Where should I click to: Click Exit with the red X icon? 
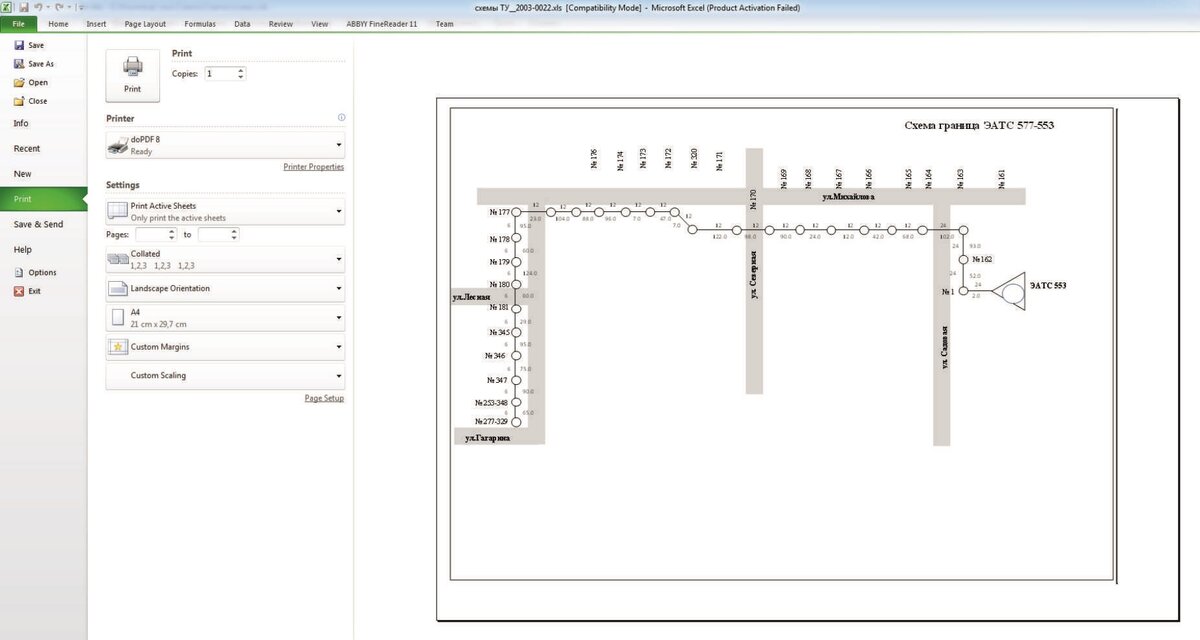click(x=27, y=291)
